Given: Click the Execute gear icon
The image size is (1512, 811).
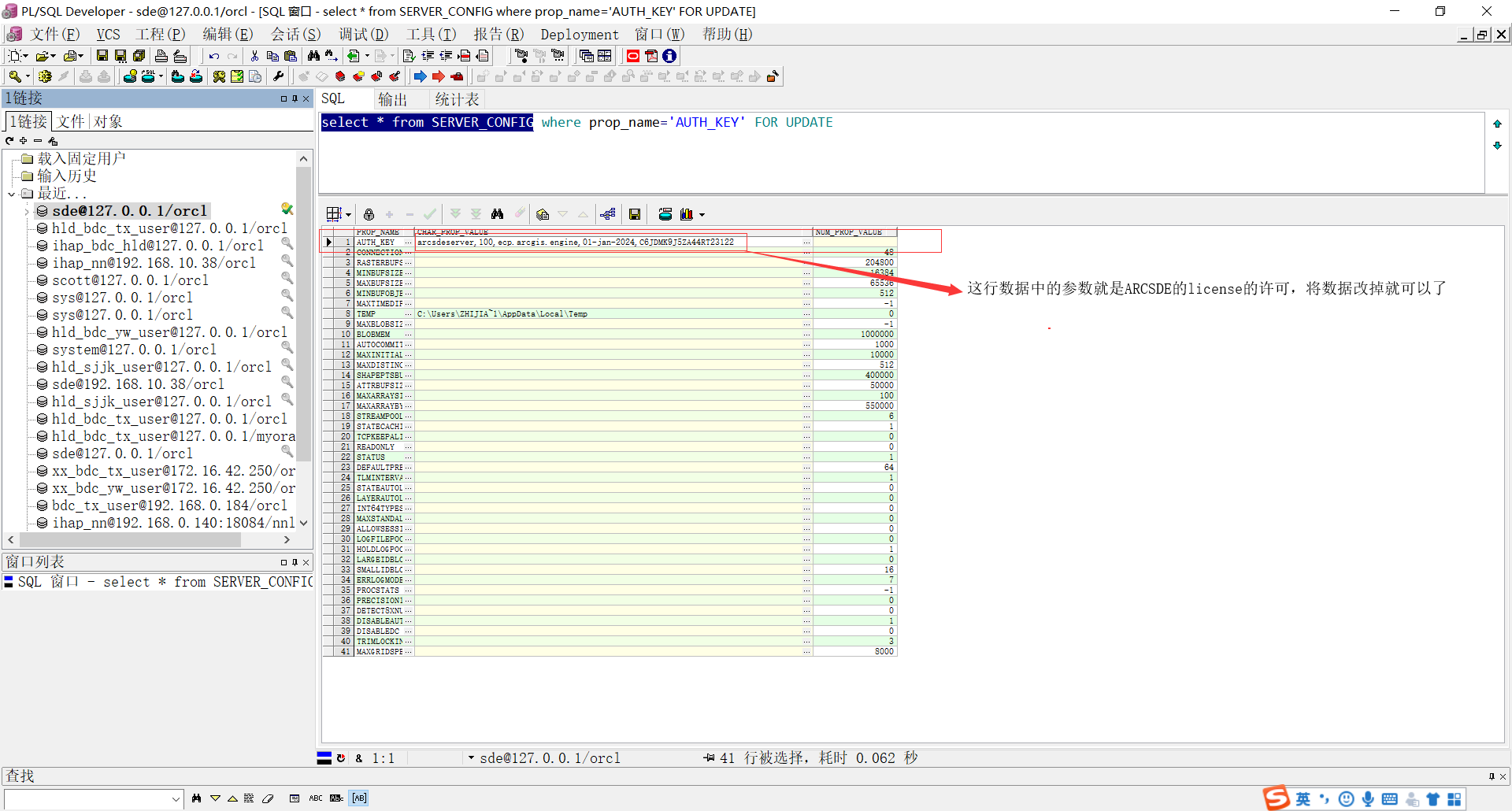Looking at the screenshot, I should [x=45, y=76].
